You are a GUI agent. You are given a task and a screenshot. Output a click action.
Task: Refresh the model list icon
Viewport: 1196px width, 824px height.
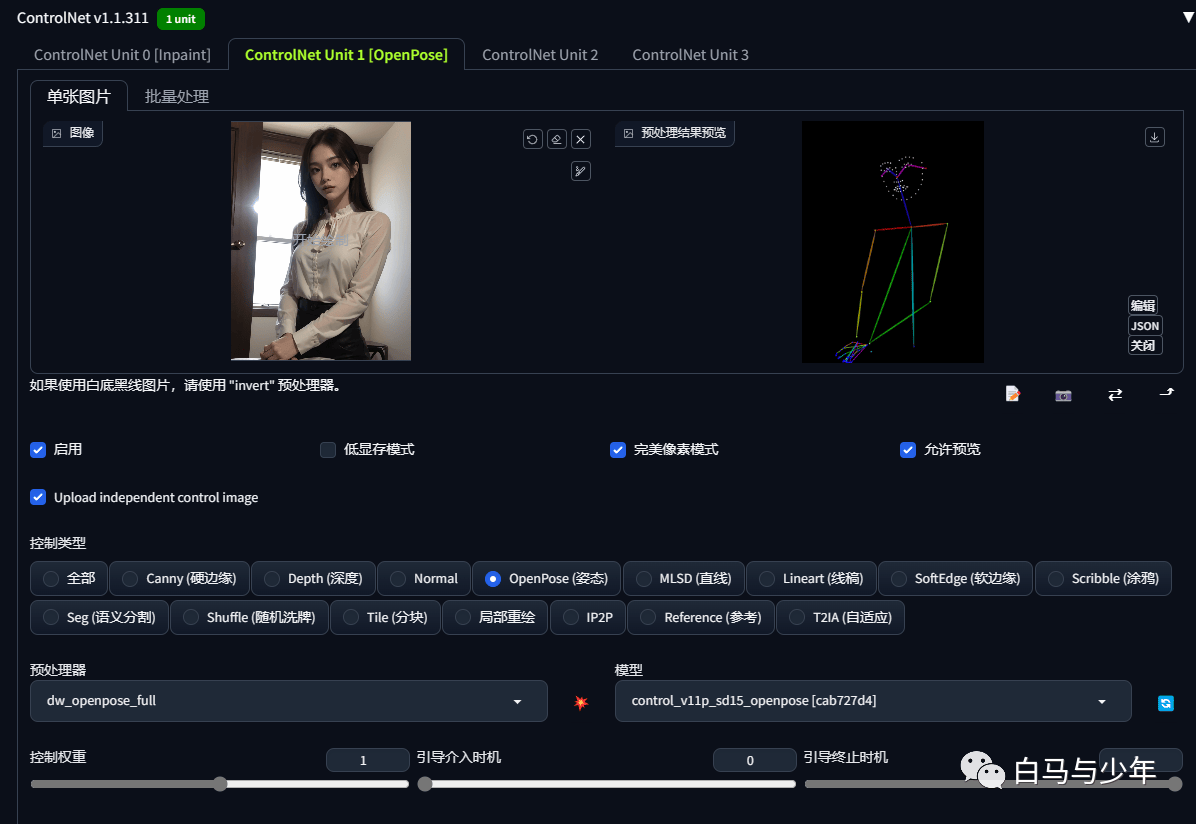point(1166,703)
